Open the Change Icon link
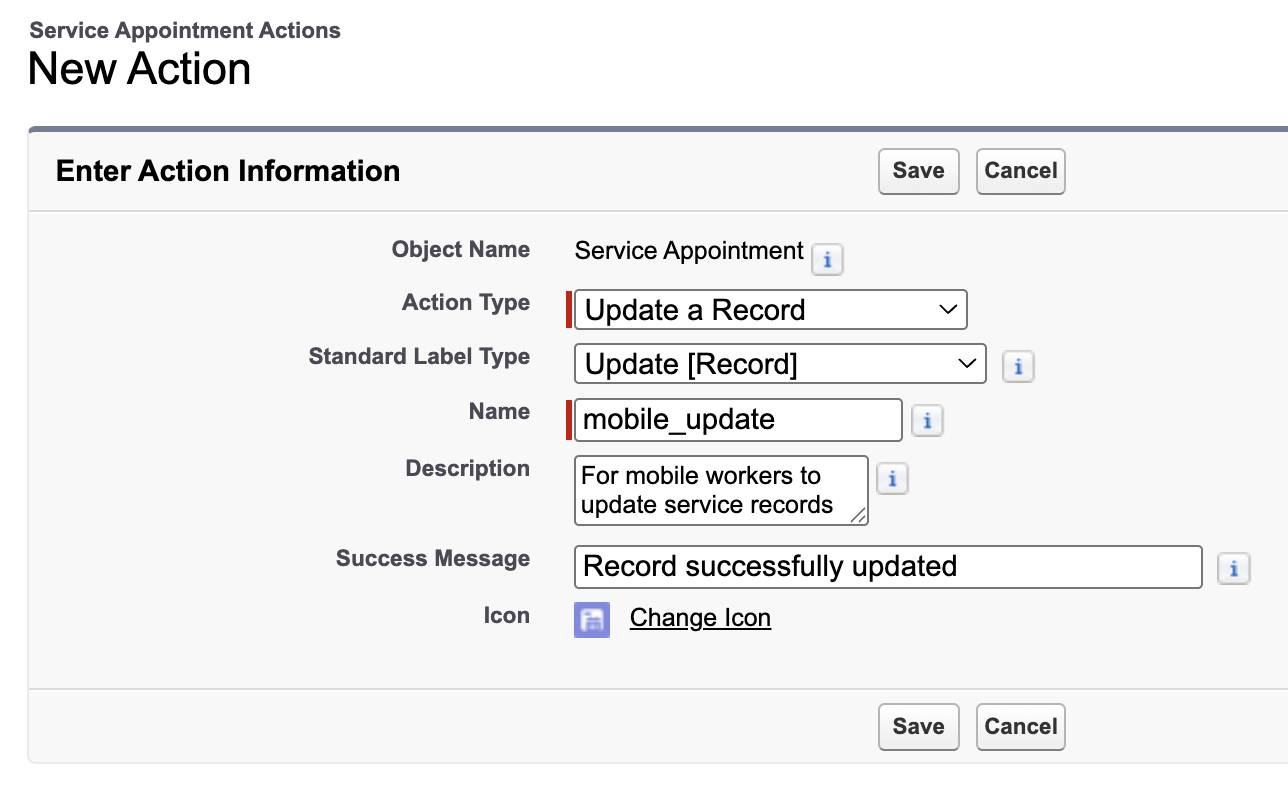 click(x=700, y=618)
